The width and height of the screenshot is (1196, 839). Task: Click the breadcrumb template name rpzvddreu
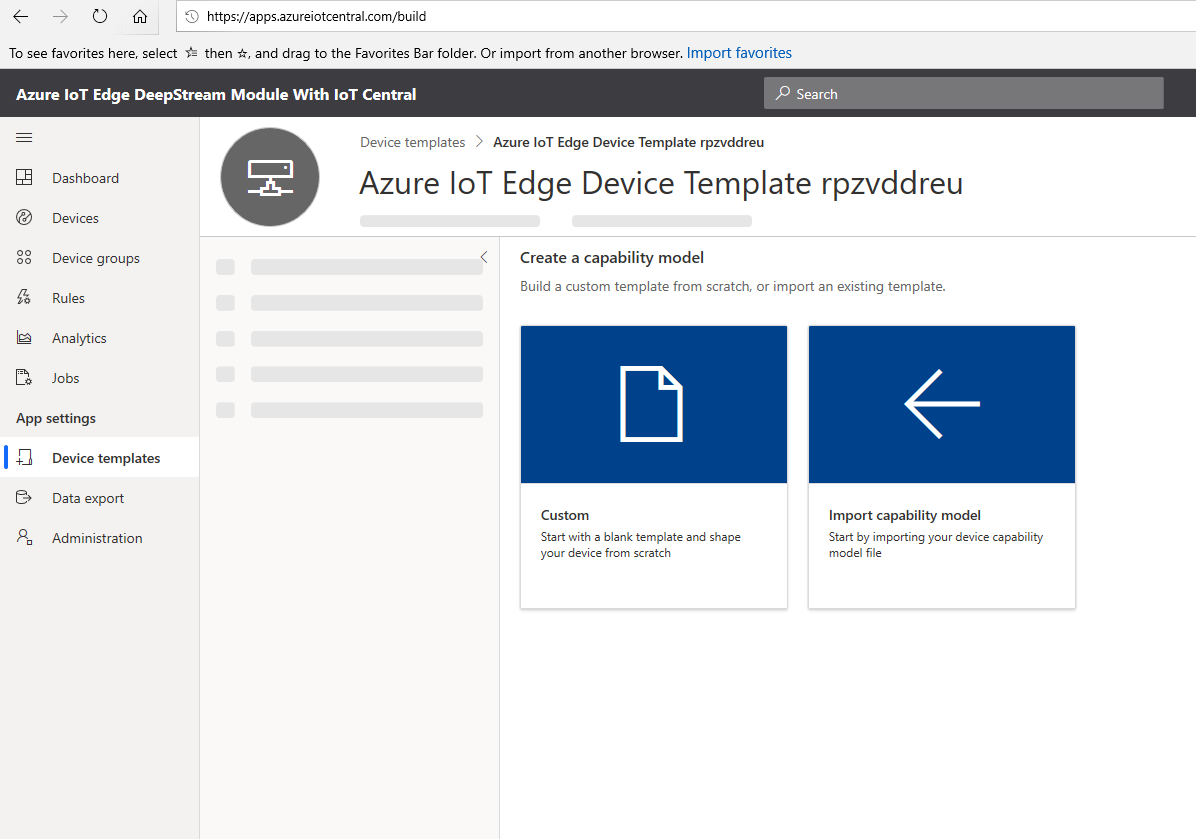pyautogui.click(x=629, y=142)
